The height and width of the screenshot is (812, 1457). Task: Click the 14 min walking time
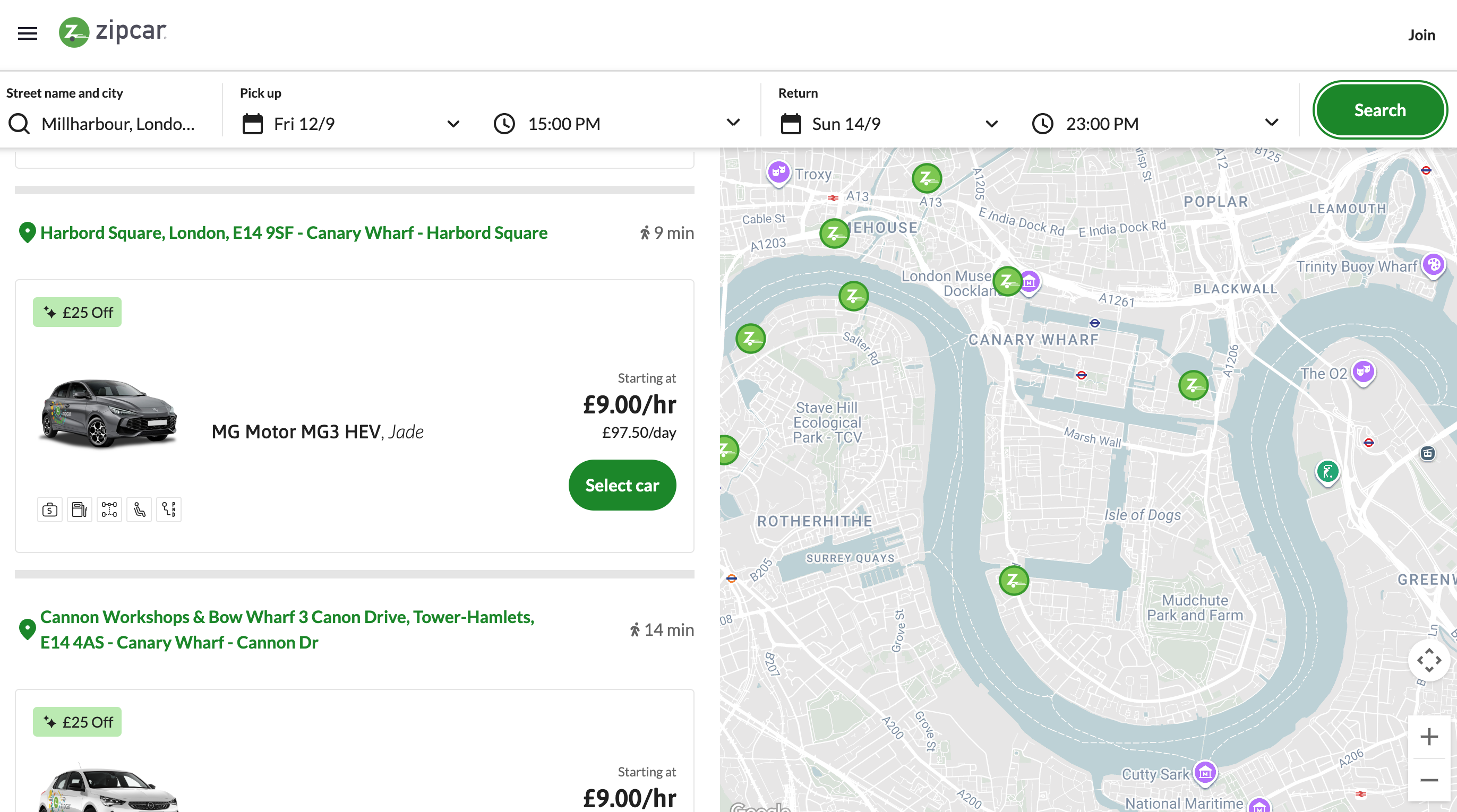click(x=662, y=630)
